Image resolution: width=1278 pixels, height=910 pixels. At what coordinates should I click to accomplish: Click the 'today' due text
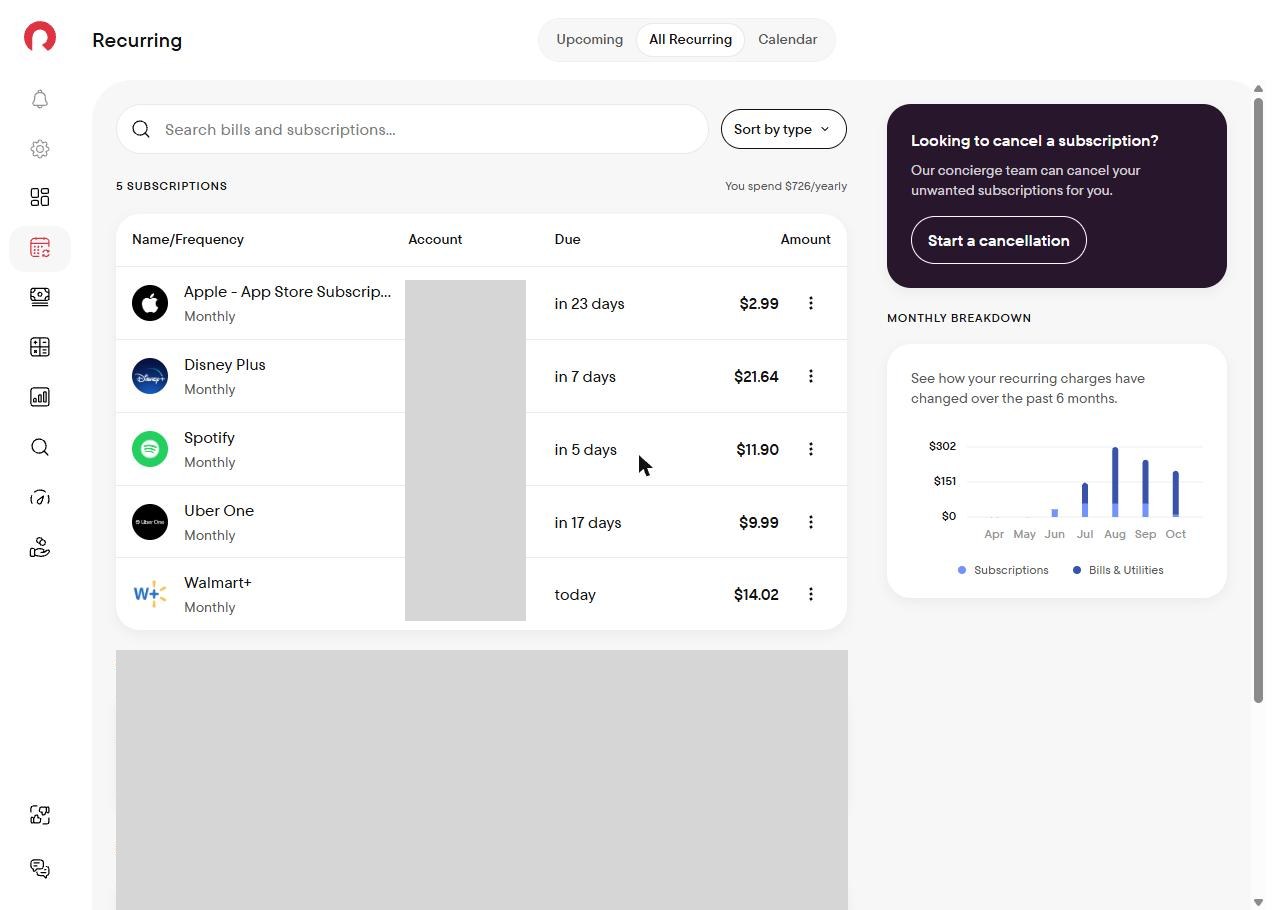pyautogui.click(x=575, y=595)
